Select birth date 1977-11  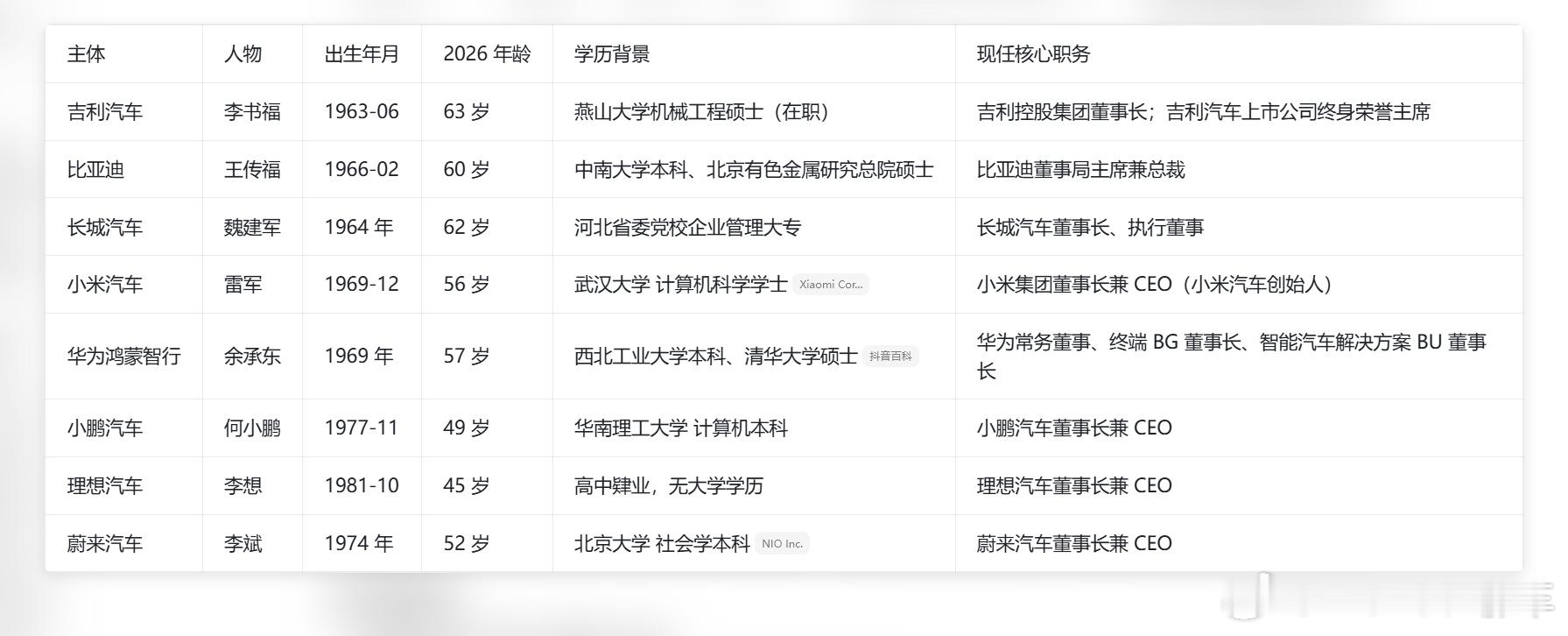(362, 428)
